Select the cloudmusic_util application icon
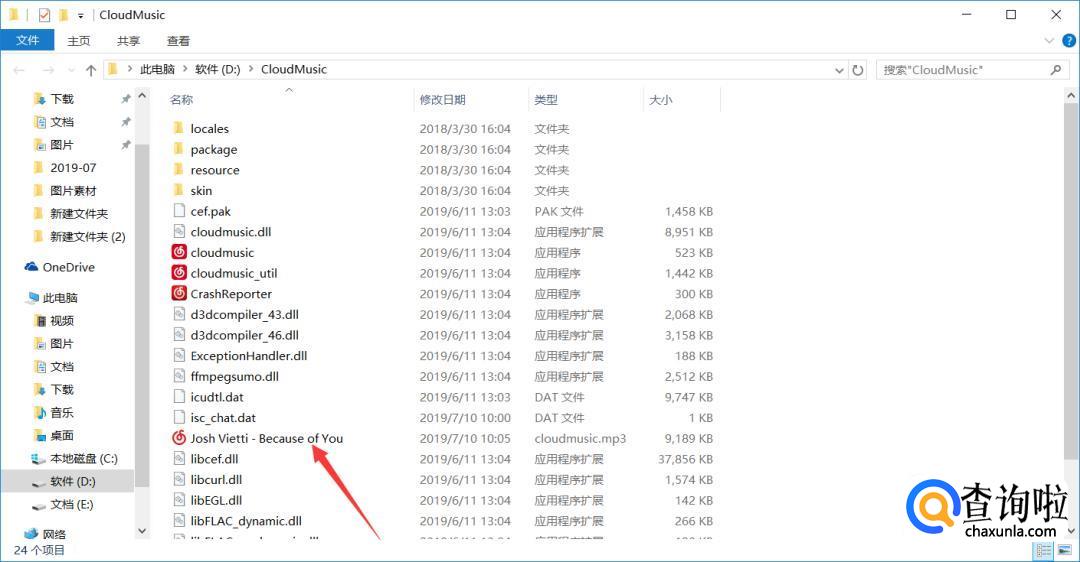Image resolution: width=1080 pixels, height=562 pixels. 179,273
